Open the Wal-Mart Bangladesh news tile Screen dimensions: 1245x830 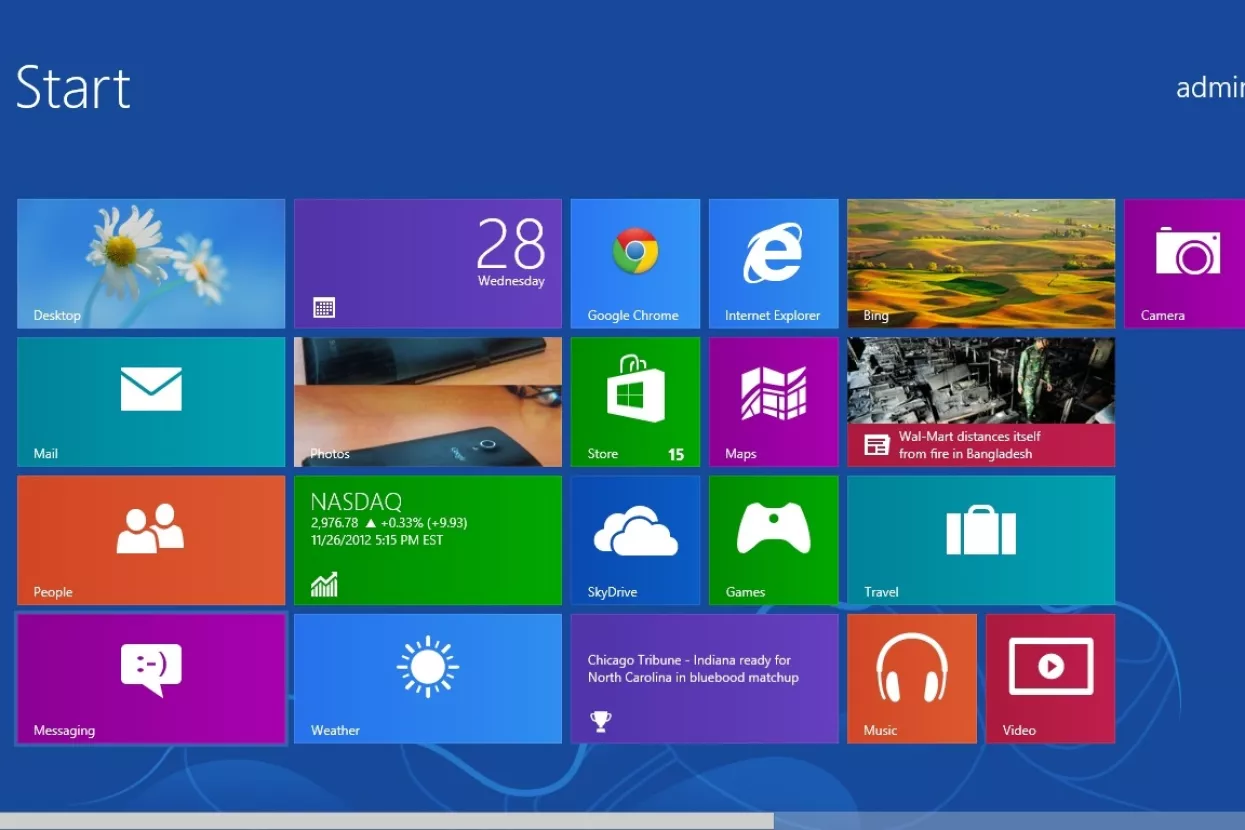click(x=981, y=402)
